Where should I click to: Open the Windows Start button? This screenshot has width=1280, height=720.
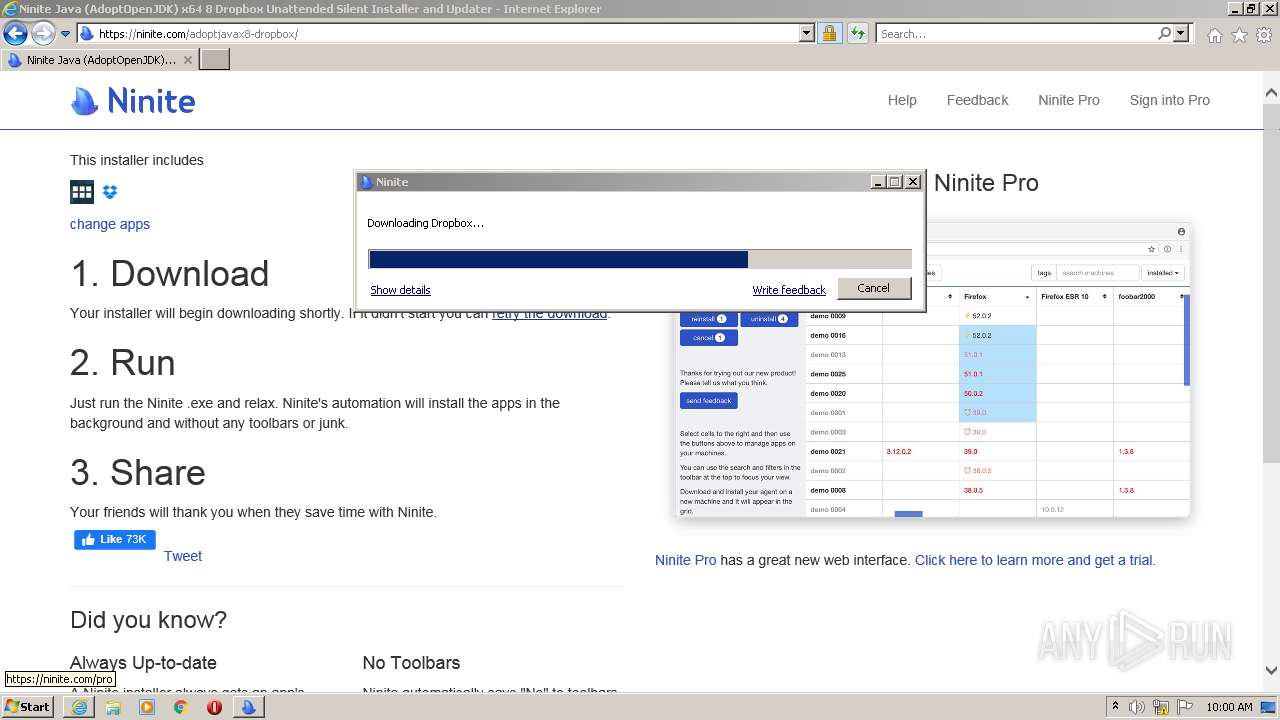pos(28,707)
